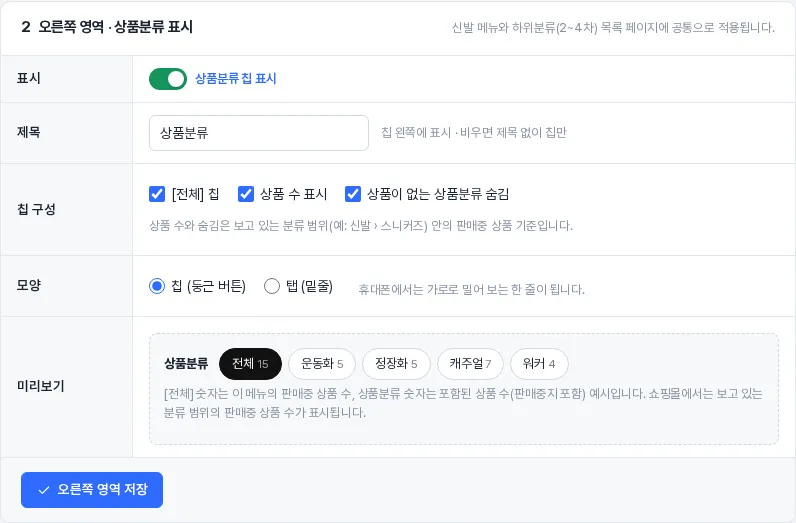Viewport: 796px width, 523px height.
Task: Select the 탭 (밑줄) radio option
Action: (x=272, y=286)
